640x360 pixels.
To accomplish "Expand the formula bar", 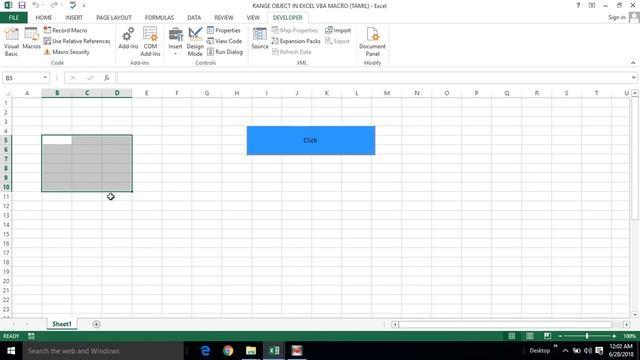I will pyautogui.click(x=633, y=78).
